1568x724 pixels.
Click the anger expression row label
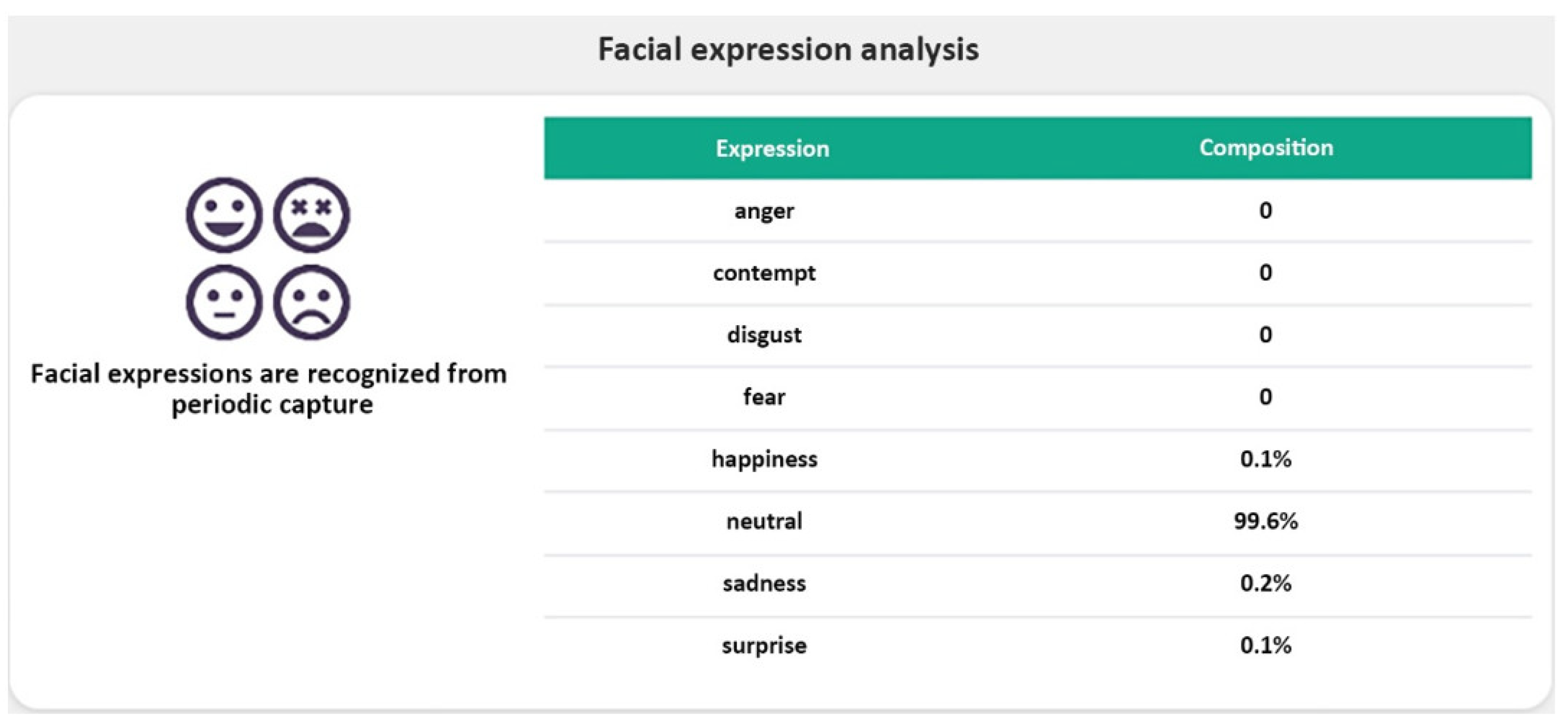(764, 211)
